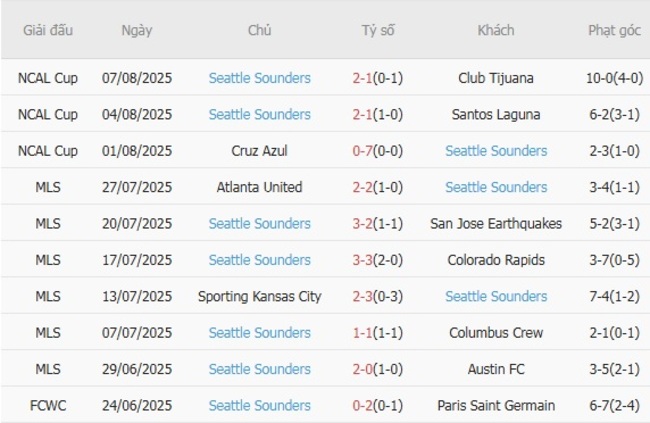Click the Atlanta United team name

pyautogui.click(x=259, y=187)
